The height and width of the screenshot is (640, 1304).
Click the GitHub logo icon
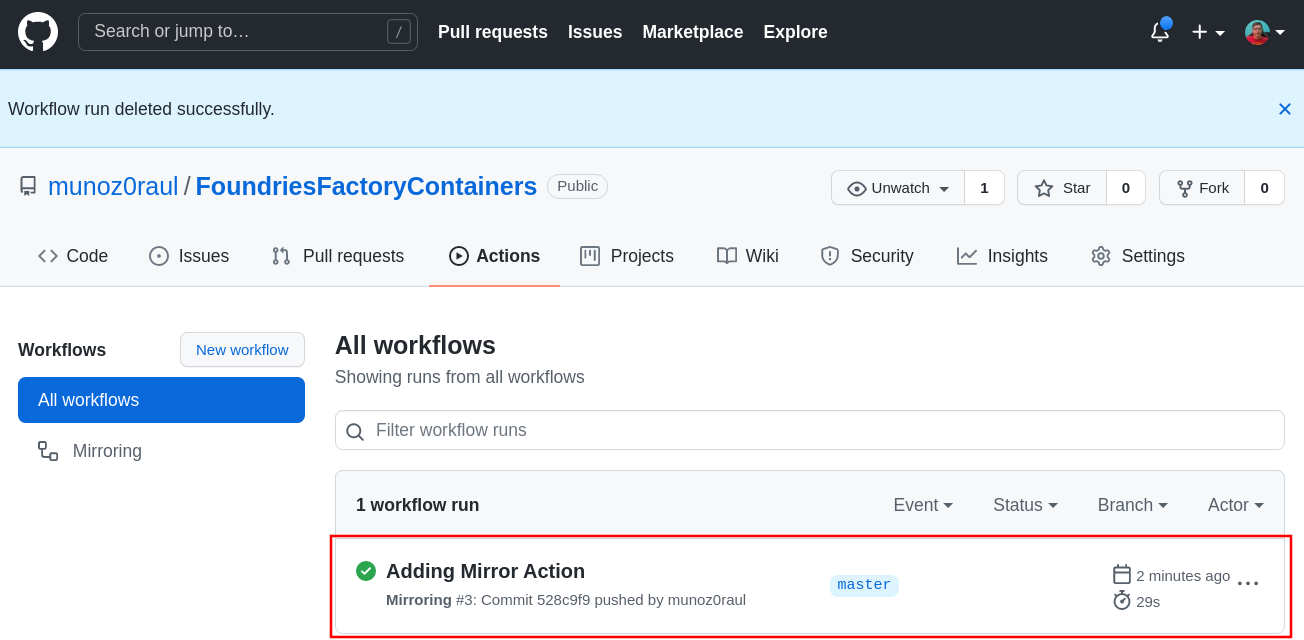click(38, 32)
